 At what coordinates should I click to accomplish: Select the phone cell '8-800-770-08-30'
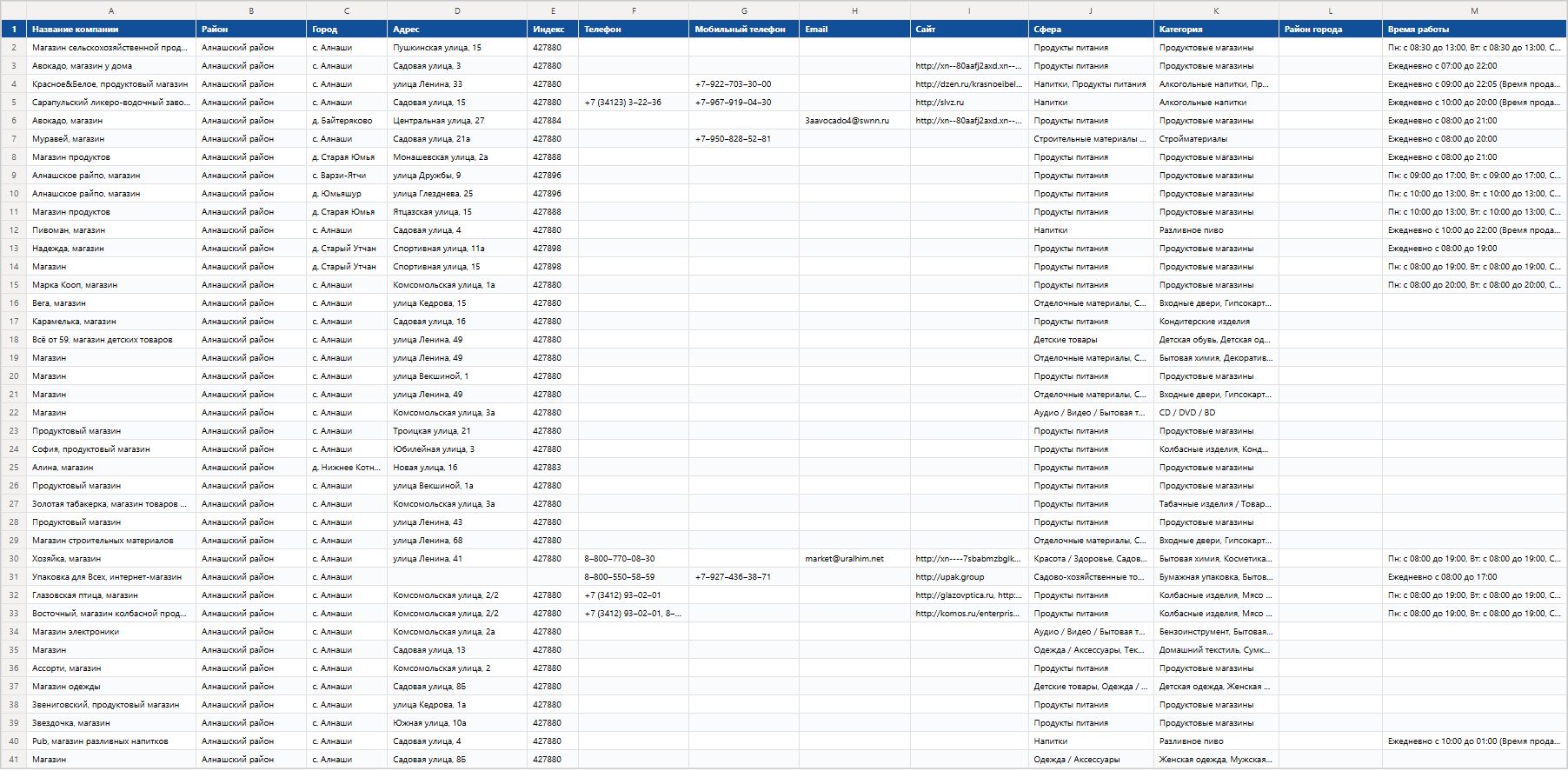(634, 559)
